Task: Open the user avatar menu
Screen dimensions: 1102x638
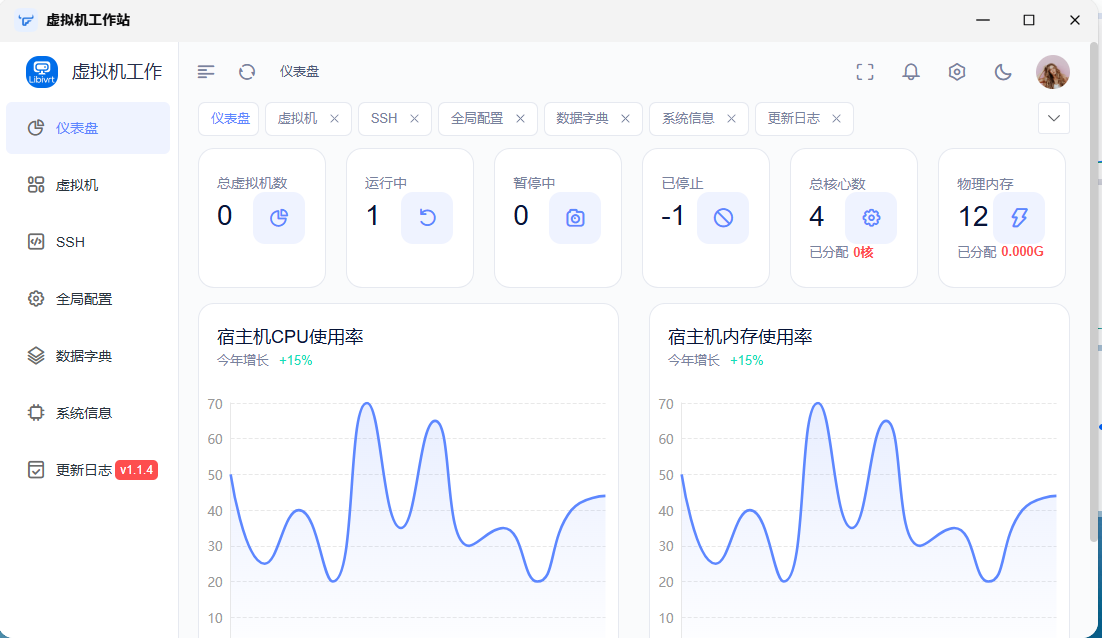Action: (x=1053, y=72)
